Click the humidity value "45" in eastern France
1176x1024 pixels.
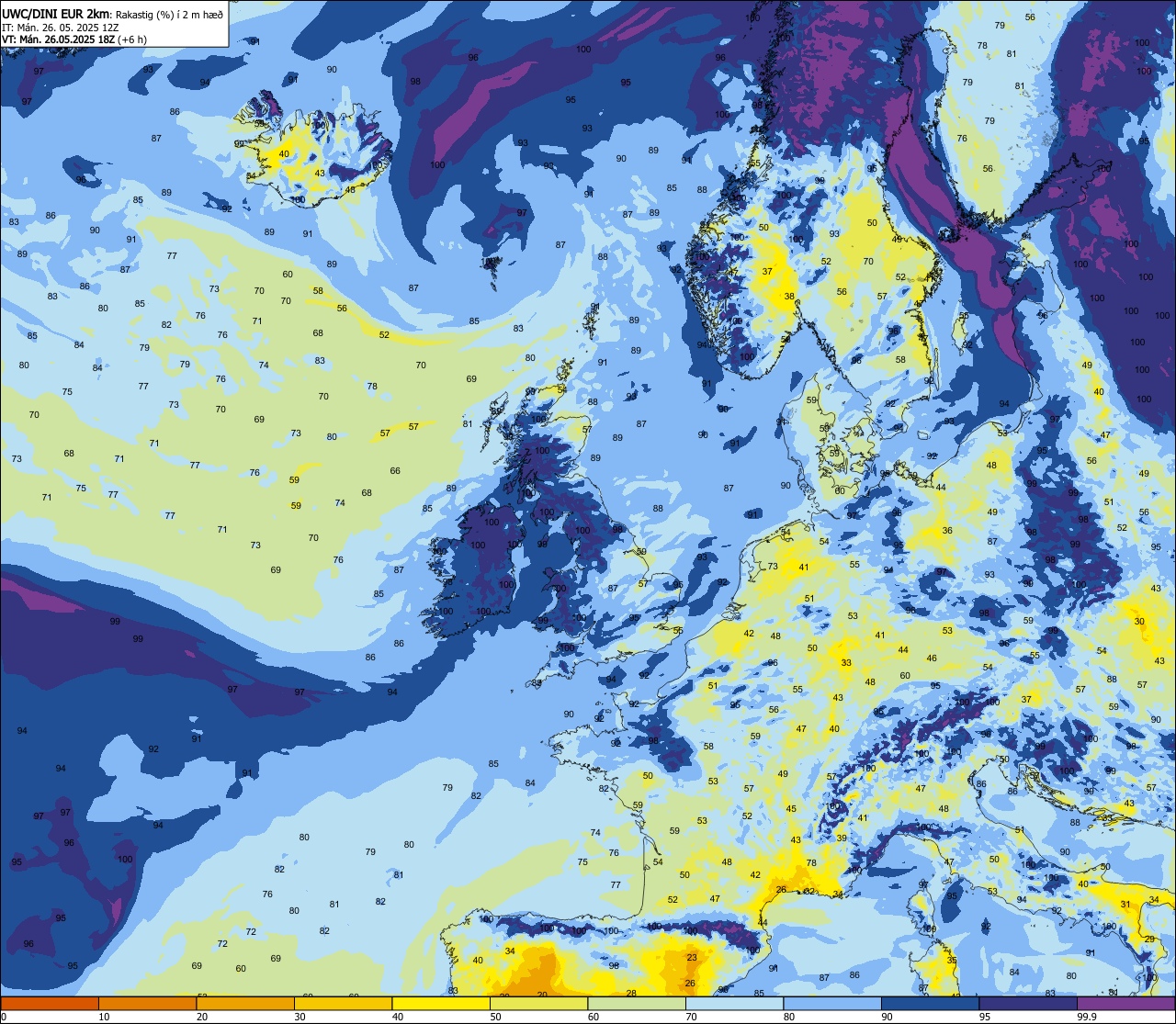tap(791, 809)
